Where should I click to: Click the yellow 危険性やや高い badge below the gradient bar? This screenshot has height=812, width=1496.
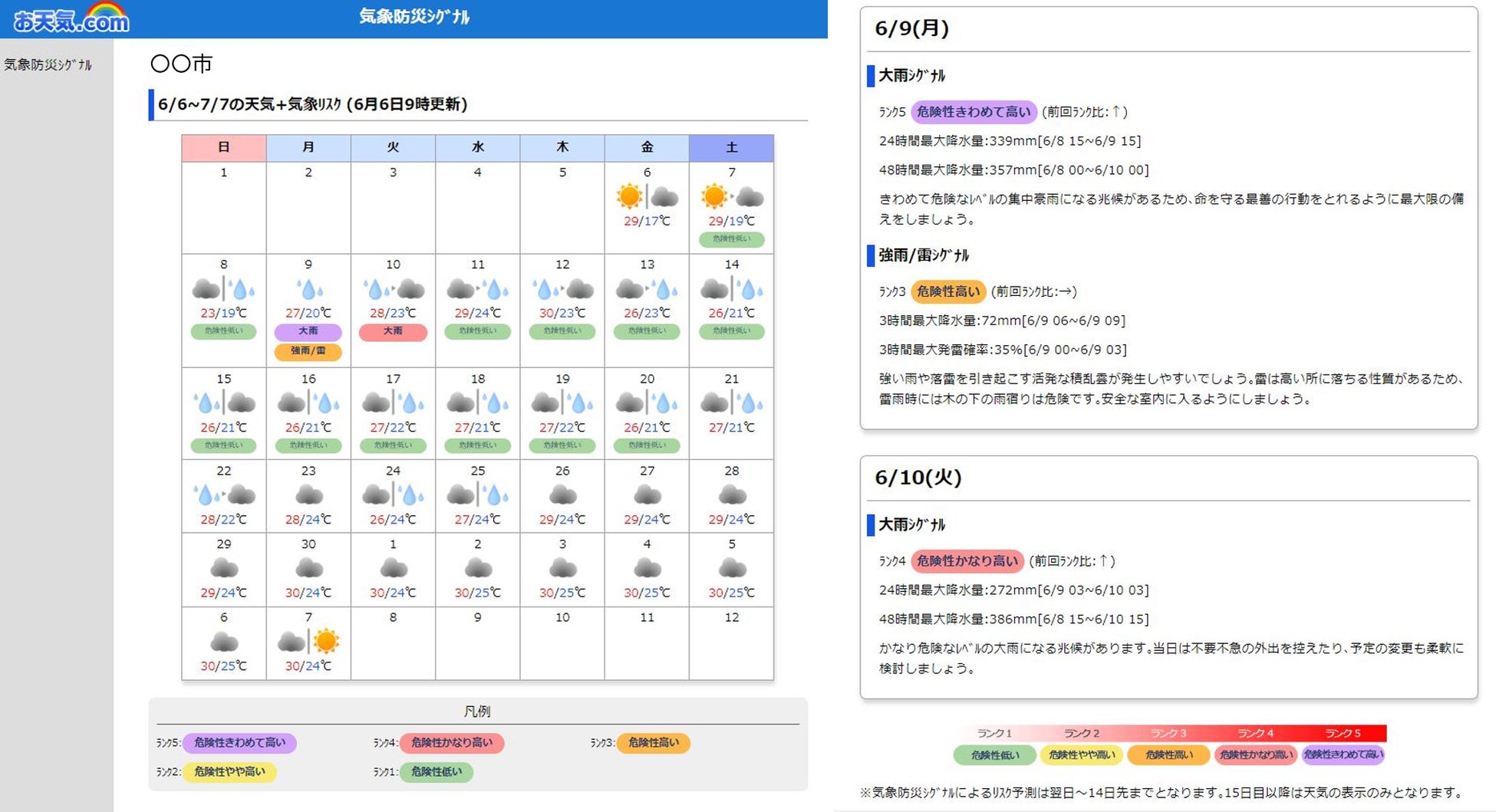pyautogui.click(x=1082, y=755)
